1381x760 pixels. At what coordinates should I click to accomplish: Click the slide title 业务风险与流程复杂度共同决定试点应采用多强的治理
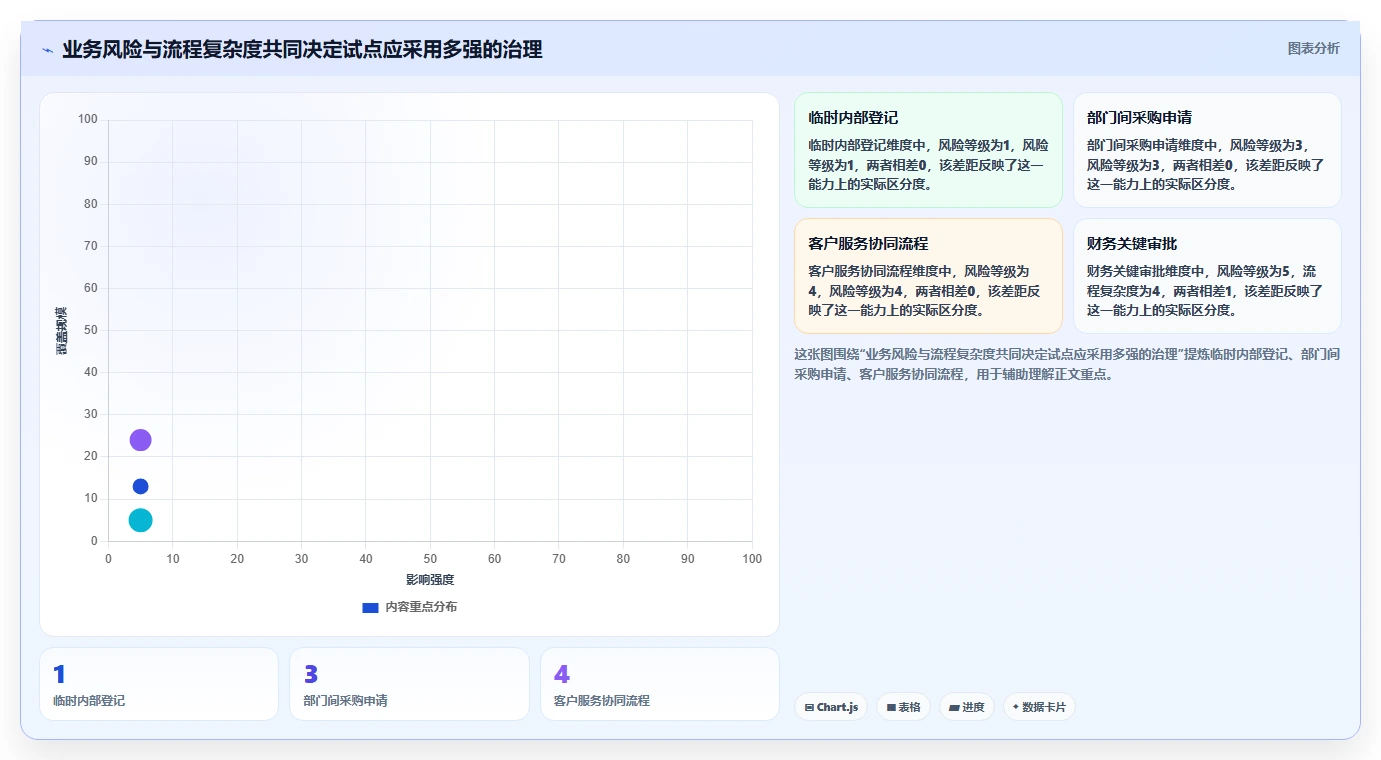click(x=302, y=49)
